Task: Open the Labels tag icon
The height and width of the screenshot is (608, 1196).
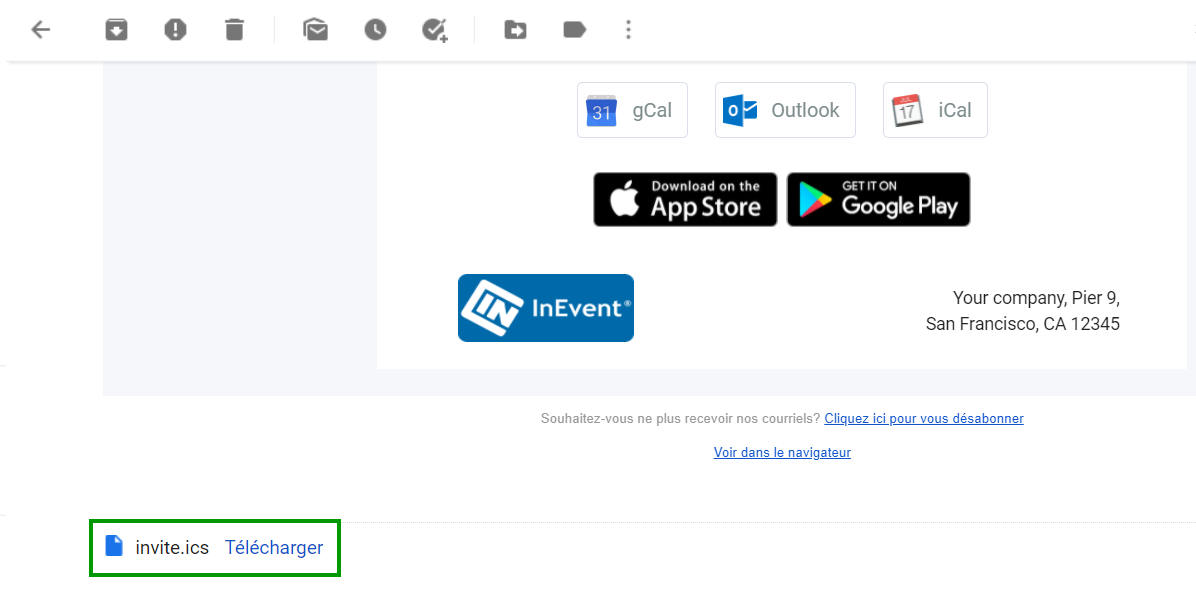Action: (x=574, y=30)
